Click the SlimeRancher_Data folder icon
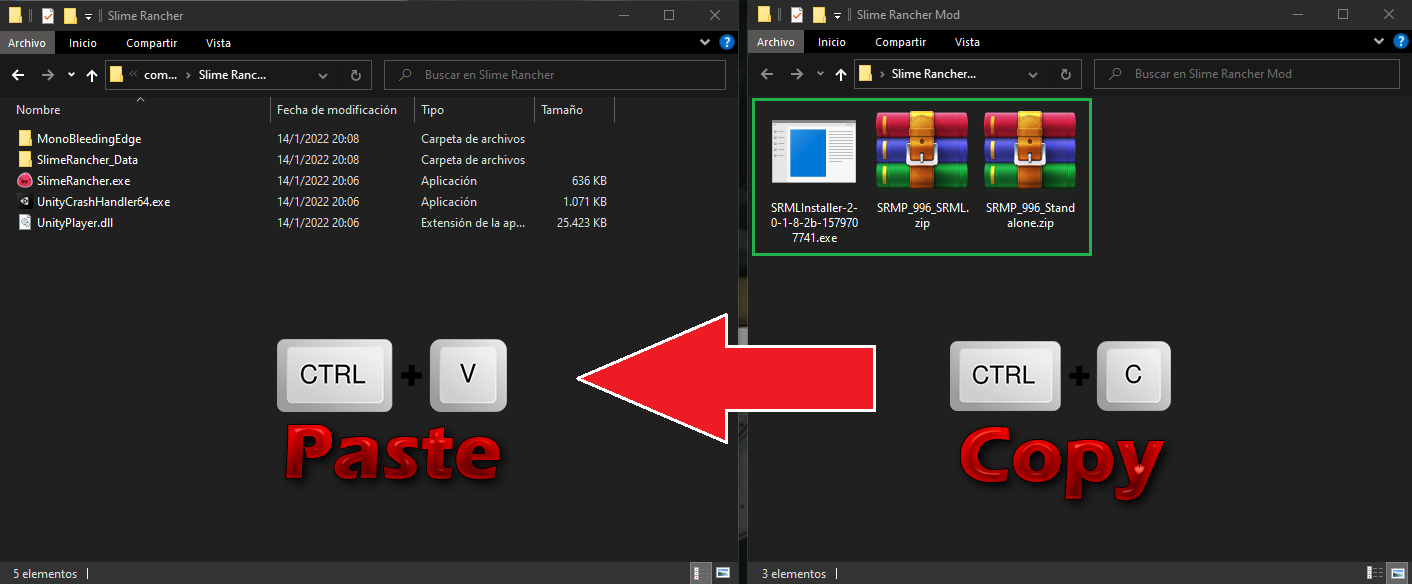Image resolution: width=1412 pixels, height=584 pixels. point(25,160)
